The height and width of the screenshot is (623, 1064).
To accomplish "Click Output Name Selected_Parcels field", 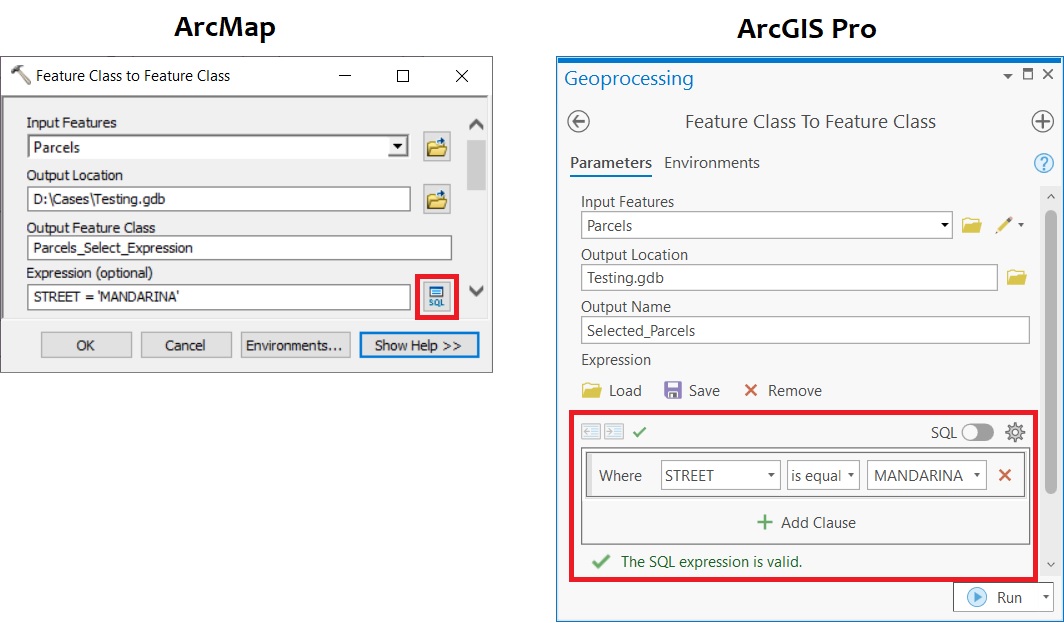I will coord(805,331).
